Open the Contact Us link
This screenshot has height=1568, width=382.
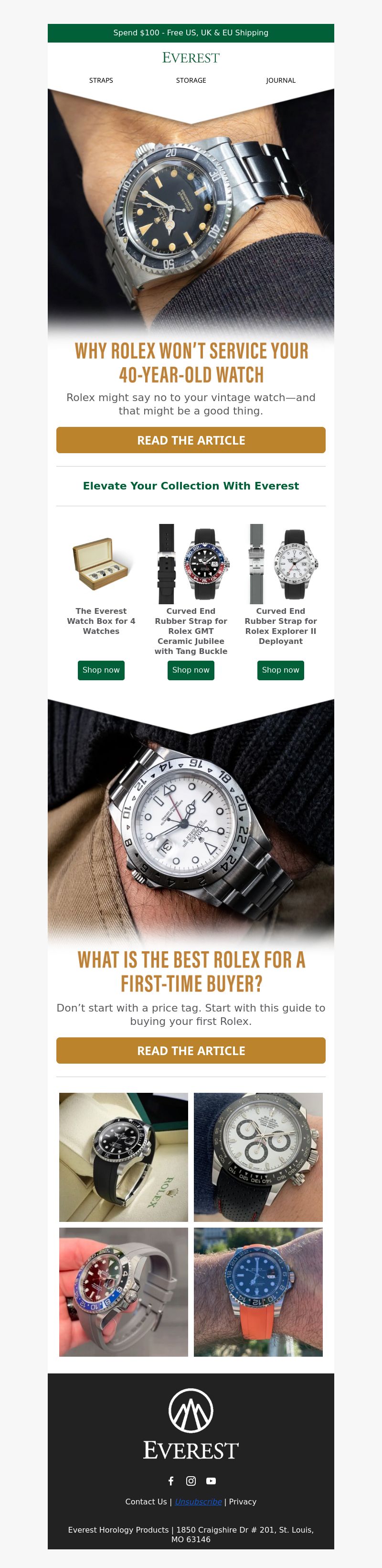[146, 1502]
